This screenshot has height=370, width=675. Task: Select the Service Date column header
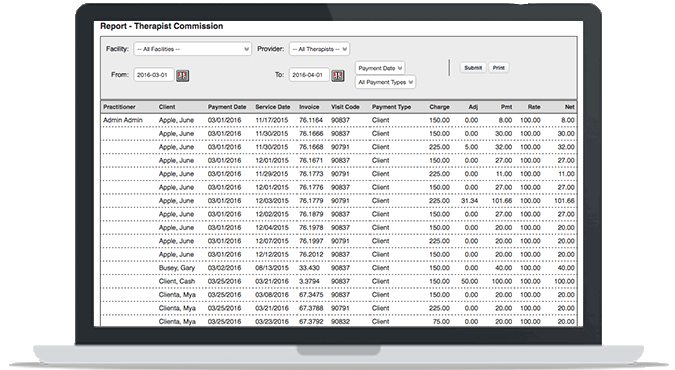pyautogui.click(x=272, y=107)
